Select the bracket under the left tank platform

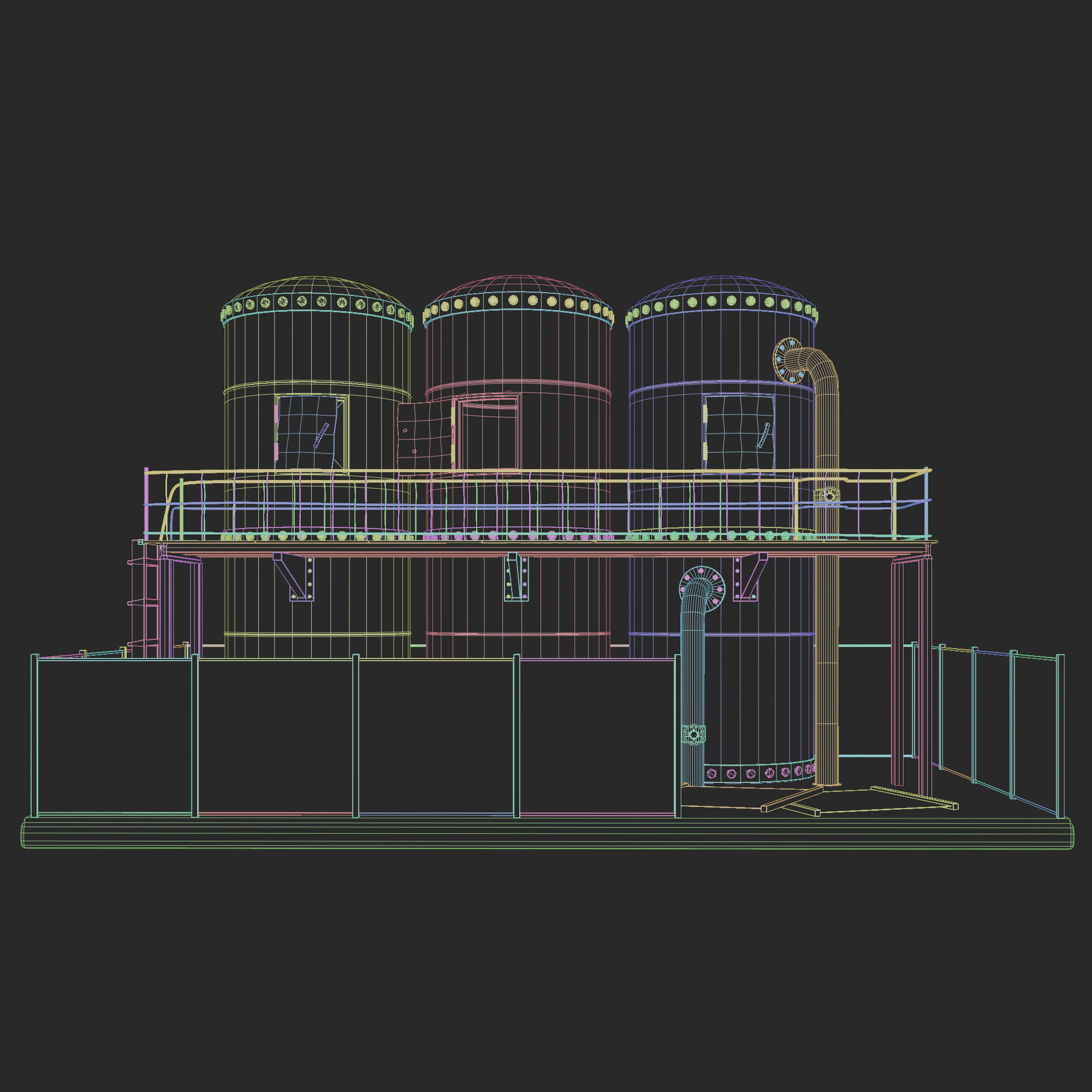pyautogui.click(x=294, y=577)
